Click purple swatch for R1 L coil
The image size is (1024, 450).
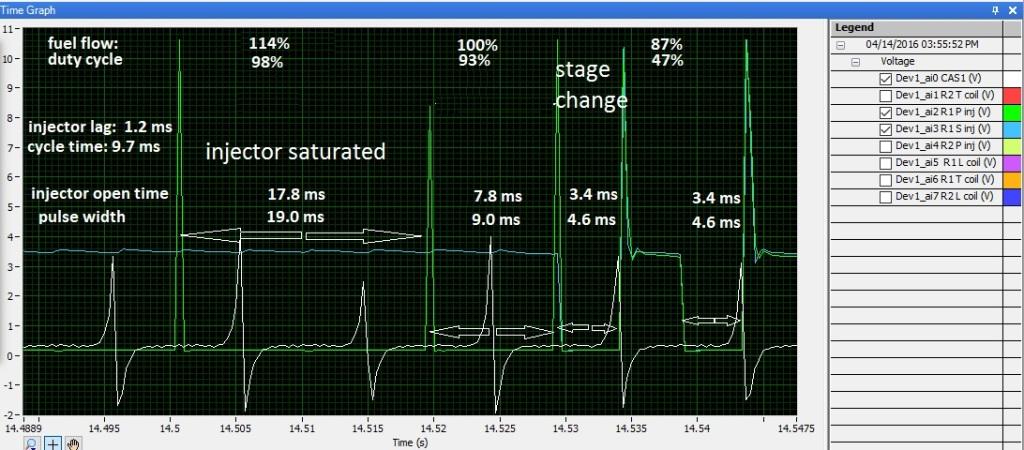click(x=1012, y=162)
